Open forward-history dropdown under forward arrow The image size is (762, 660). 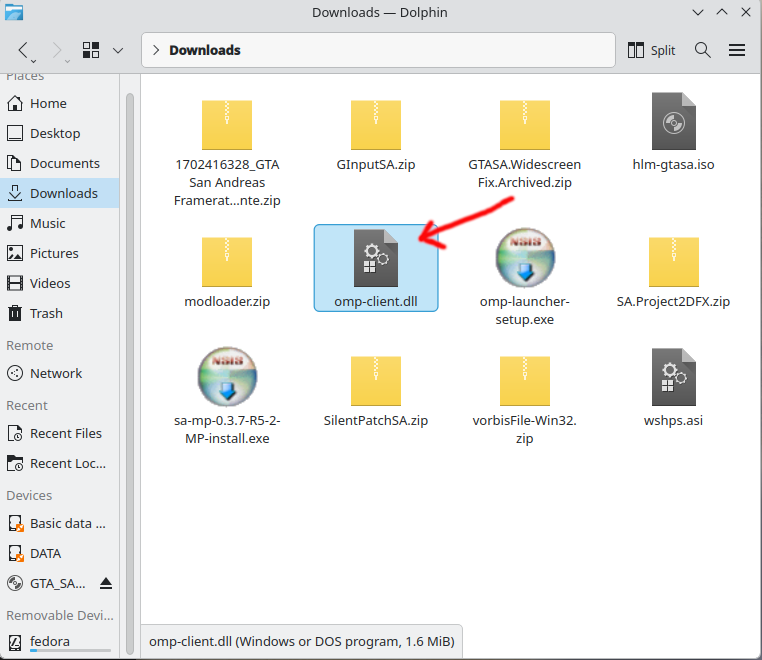[x=67, y=61]
